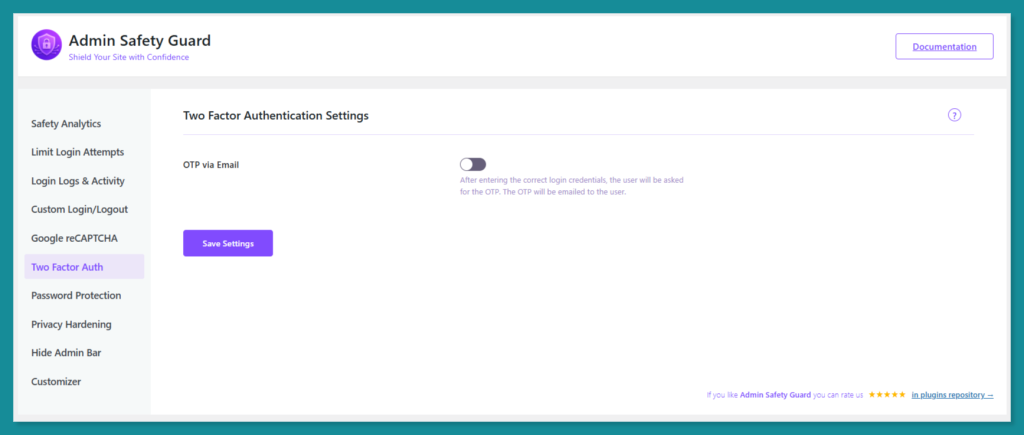
Task: Open the Customizer sidebar item
Action: point(56,381)
